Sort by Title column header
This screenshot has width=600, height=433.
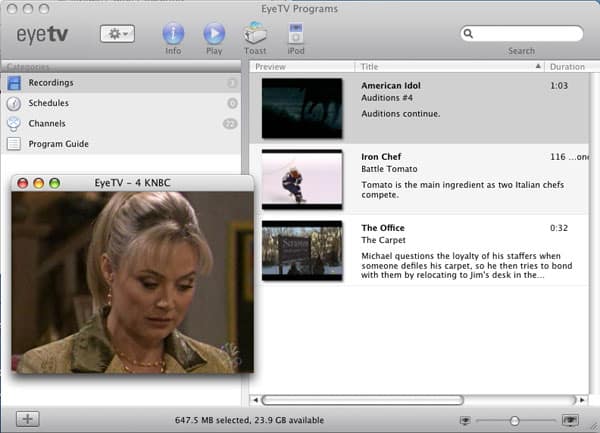pyautogui.click(x=450, y=67)
